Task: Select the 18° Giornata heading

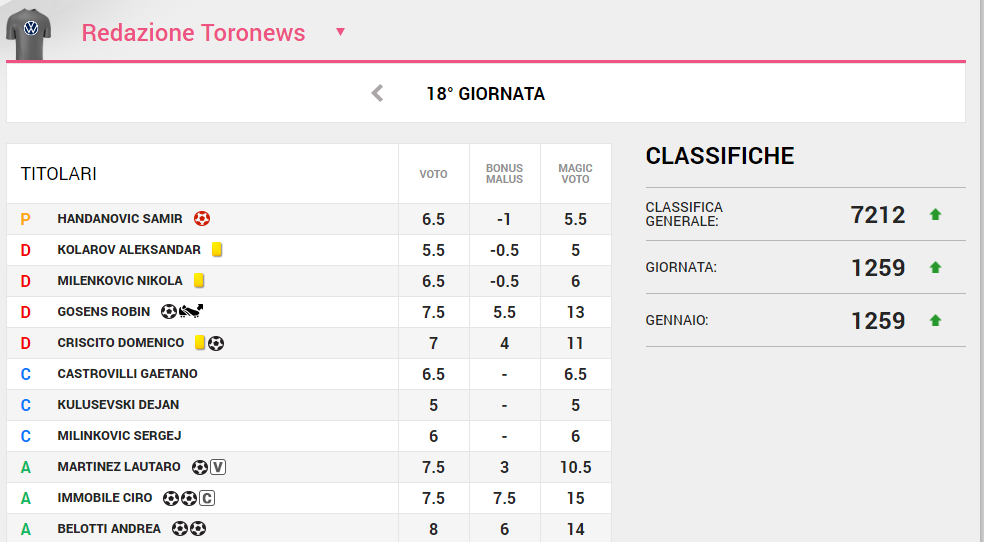Action: click(485, 94)
